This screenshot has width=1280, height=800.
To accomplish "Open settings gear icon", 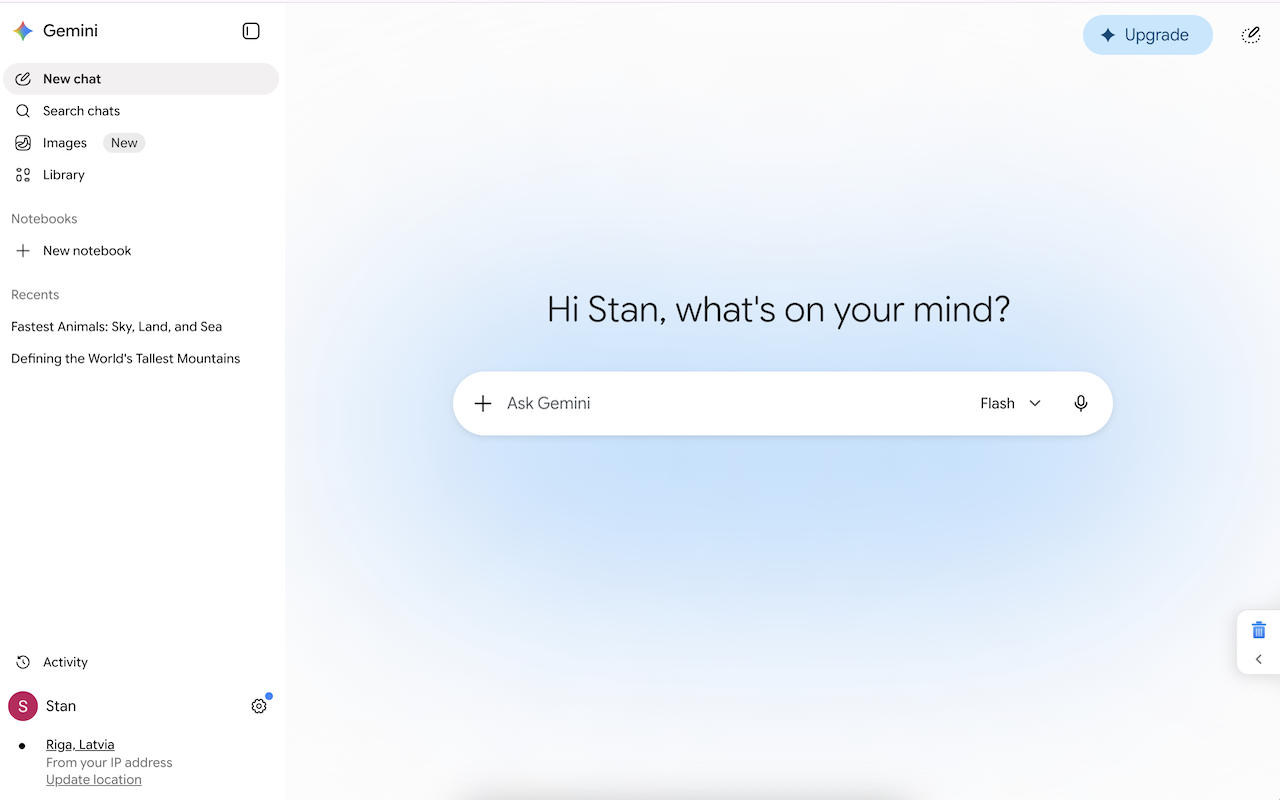I will coord(259,706).
